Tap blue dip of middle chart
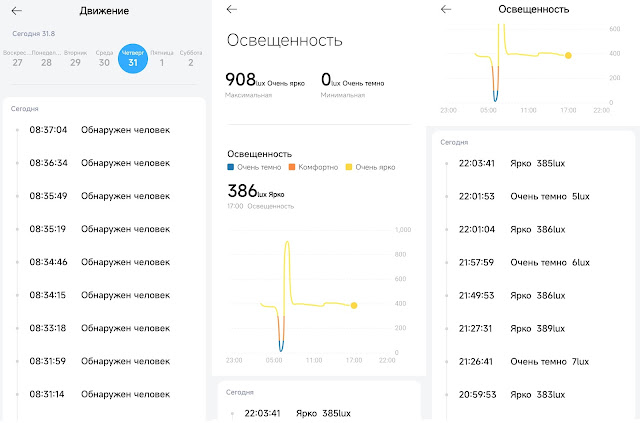 click(281, 346)
